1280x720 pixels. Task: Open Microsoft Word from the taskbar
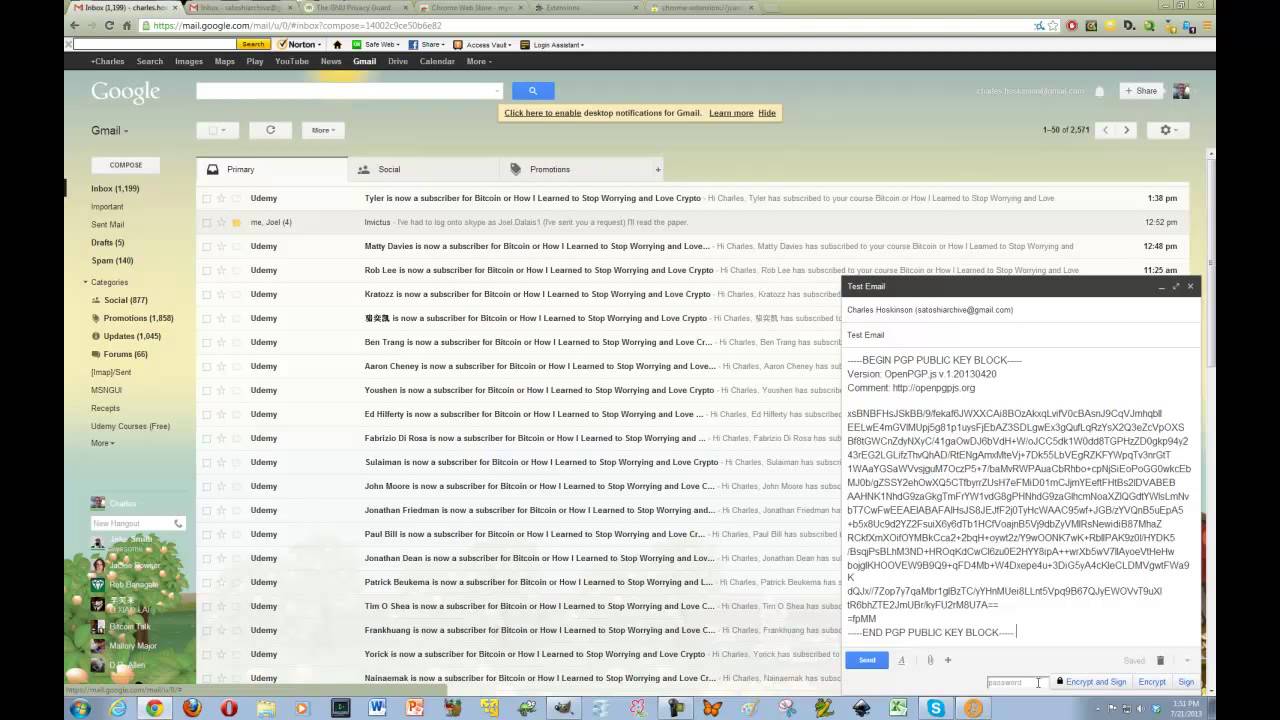click(377, 708)
